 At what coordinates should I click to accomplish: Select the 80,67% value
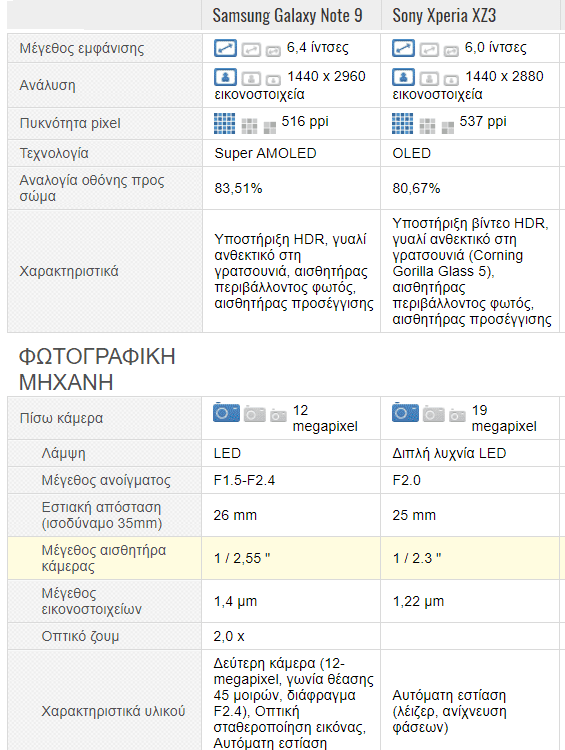pos(416,188)
